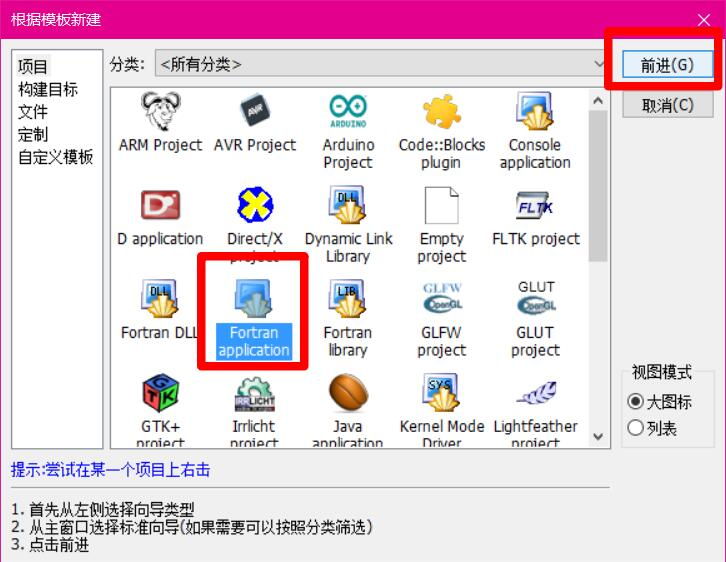Click the template list scroll-up arrow
This screenshot has width=726, height=562.
pos(598,100)
